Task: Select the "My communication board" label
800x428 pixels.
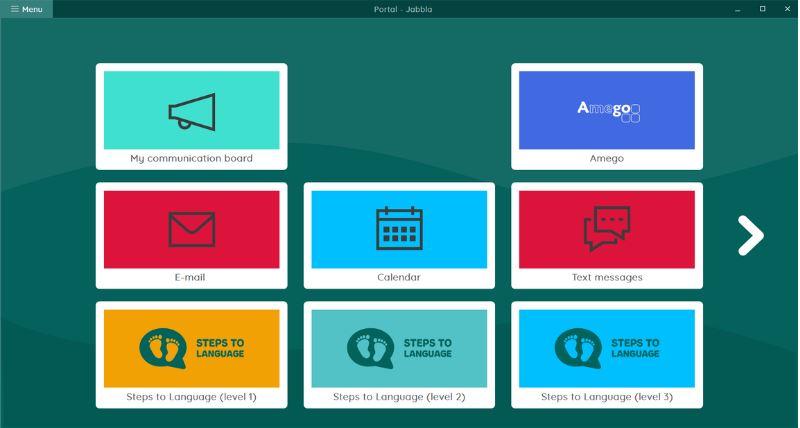Action: click(x=191, y=158)
